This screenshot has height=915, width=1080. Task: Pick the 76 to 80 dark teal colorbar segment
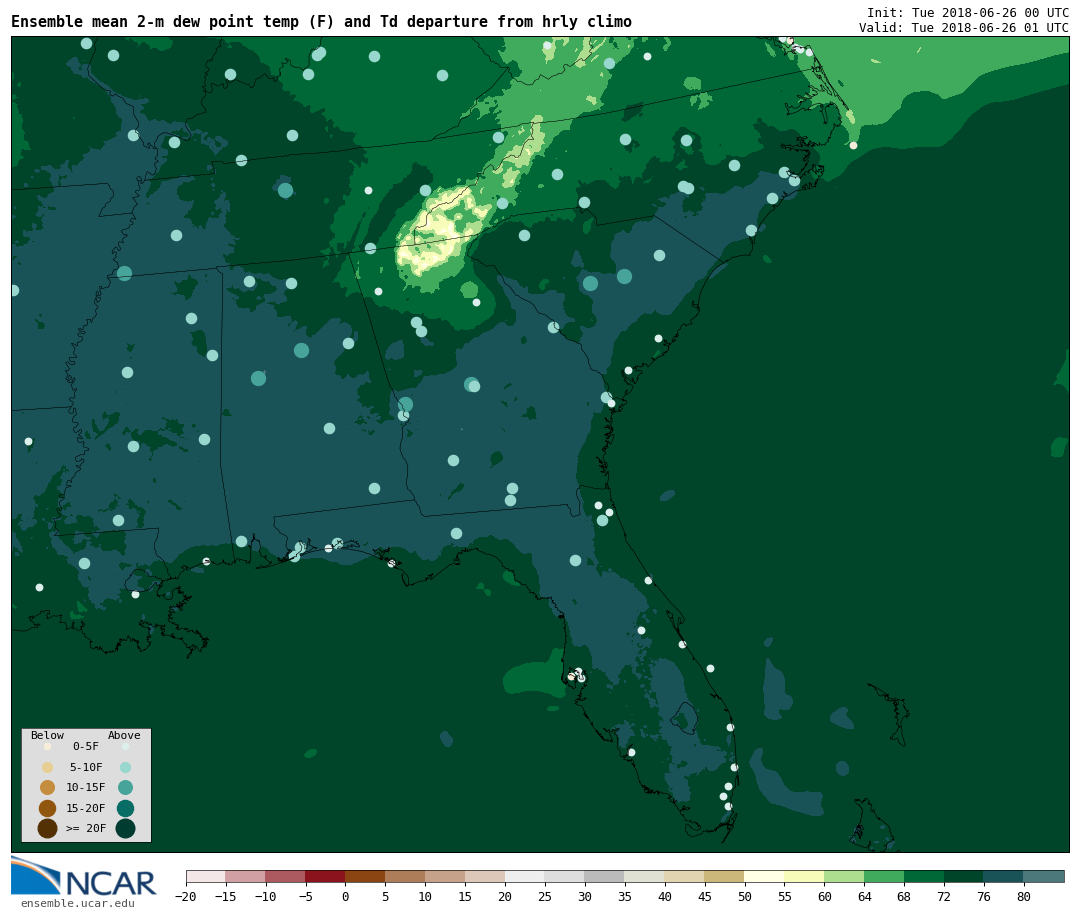[x=1004, y=877]
